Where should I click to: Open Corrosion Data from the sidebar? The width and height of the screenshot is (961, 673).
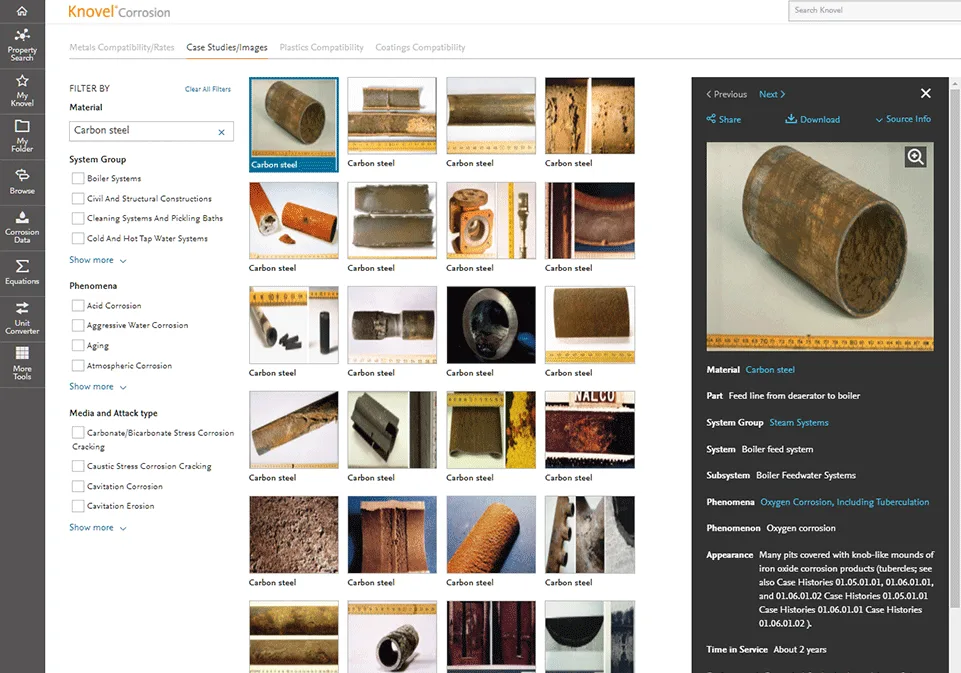22,225
